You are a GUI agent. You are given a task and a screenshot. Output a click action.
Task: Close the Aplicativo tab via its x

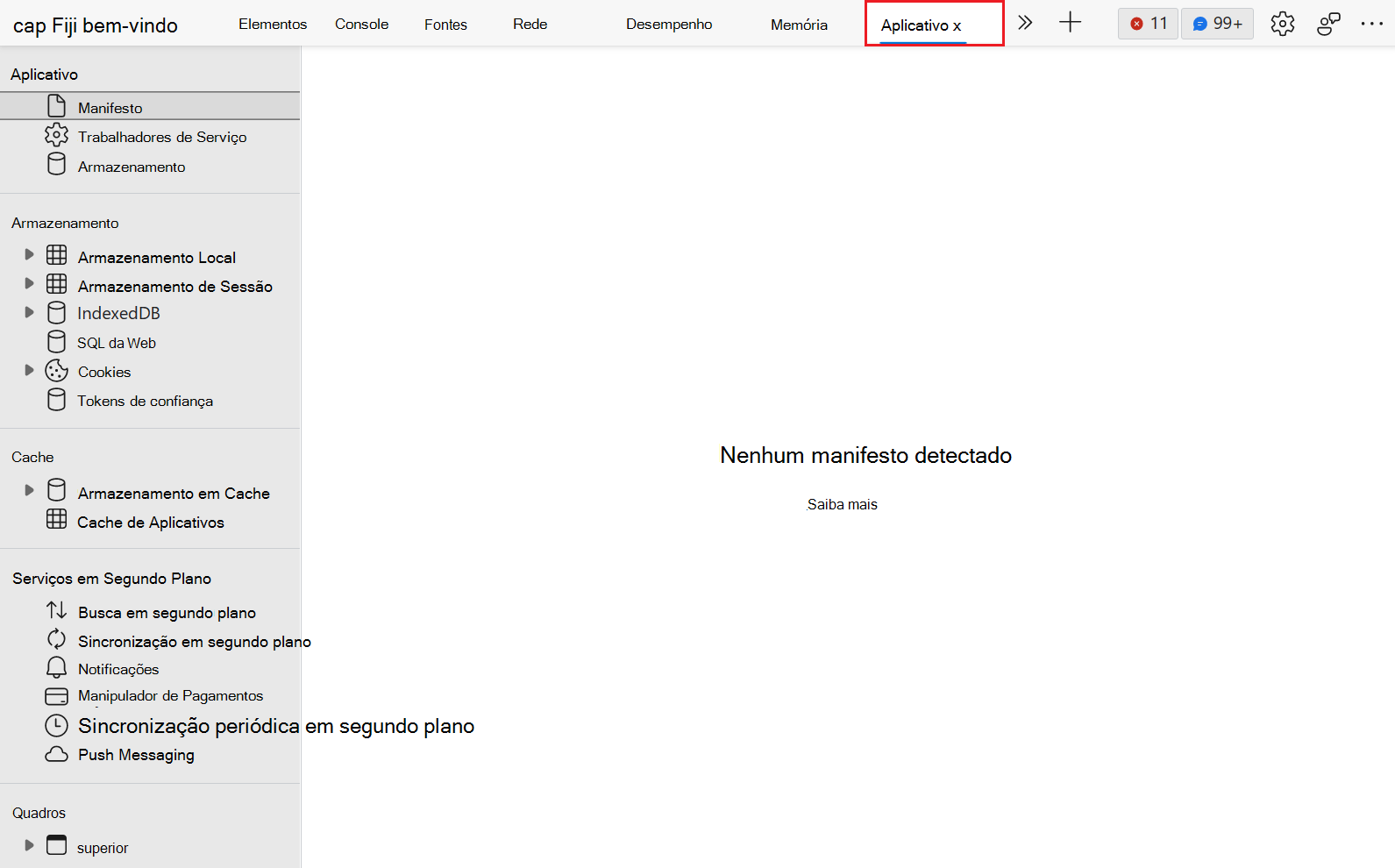coord(957,26)
